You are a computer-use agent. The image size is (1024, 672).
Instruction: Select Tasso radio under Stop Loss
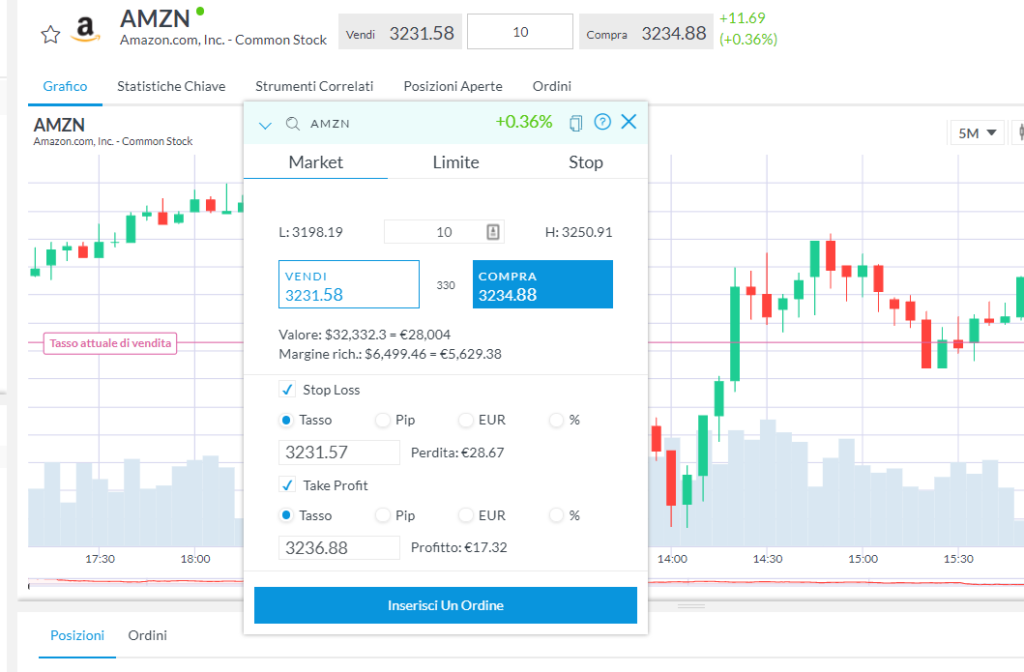pos(286,420)
